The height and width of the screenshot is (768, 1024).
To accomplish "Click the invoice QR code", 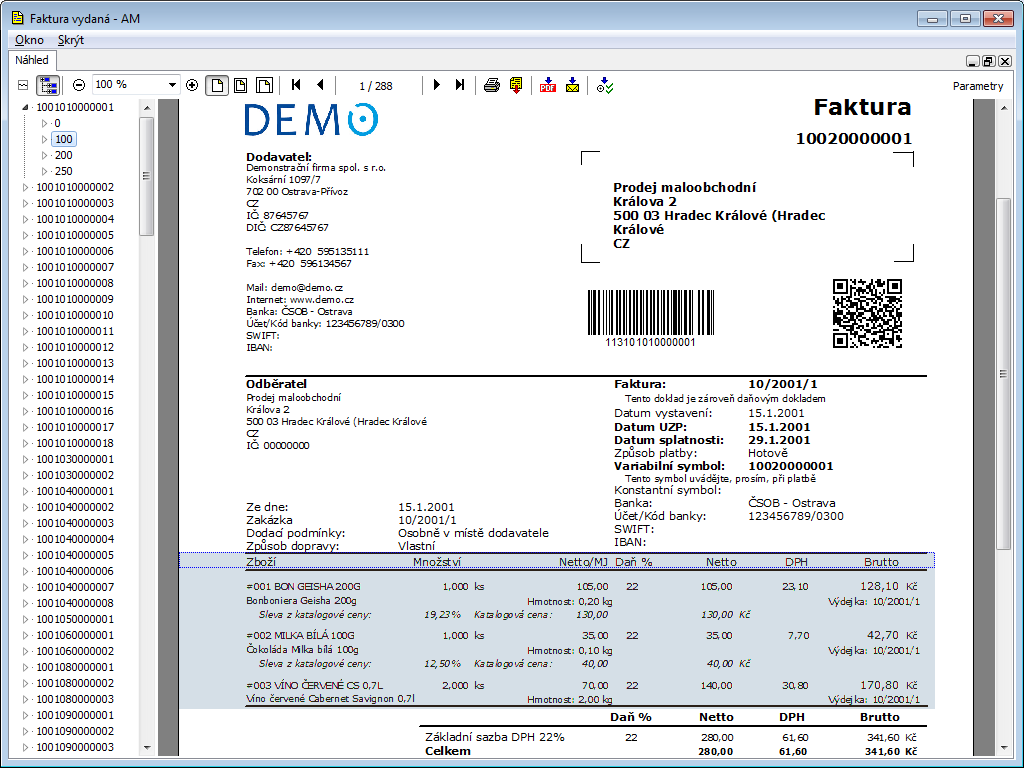I will [x=867, y=313].
